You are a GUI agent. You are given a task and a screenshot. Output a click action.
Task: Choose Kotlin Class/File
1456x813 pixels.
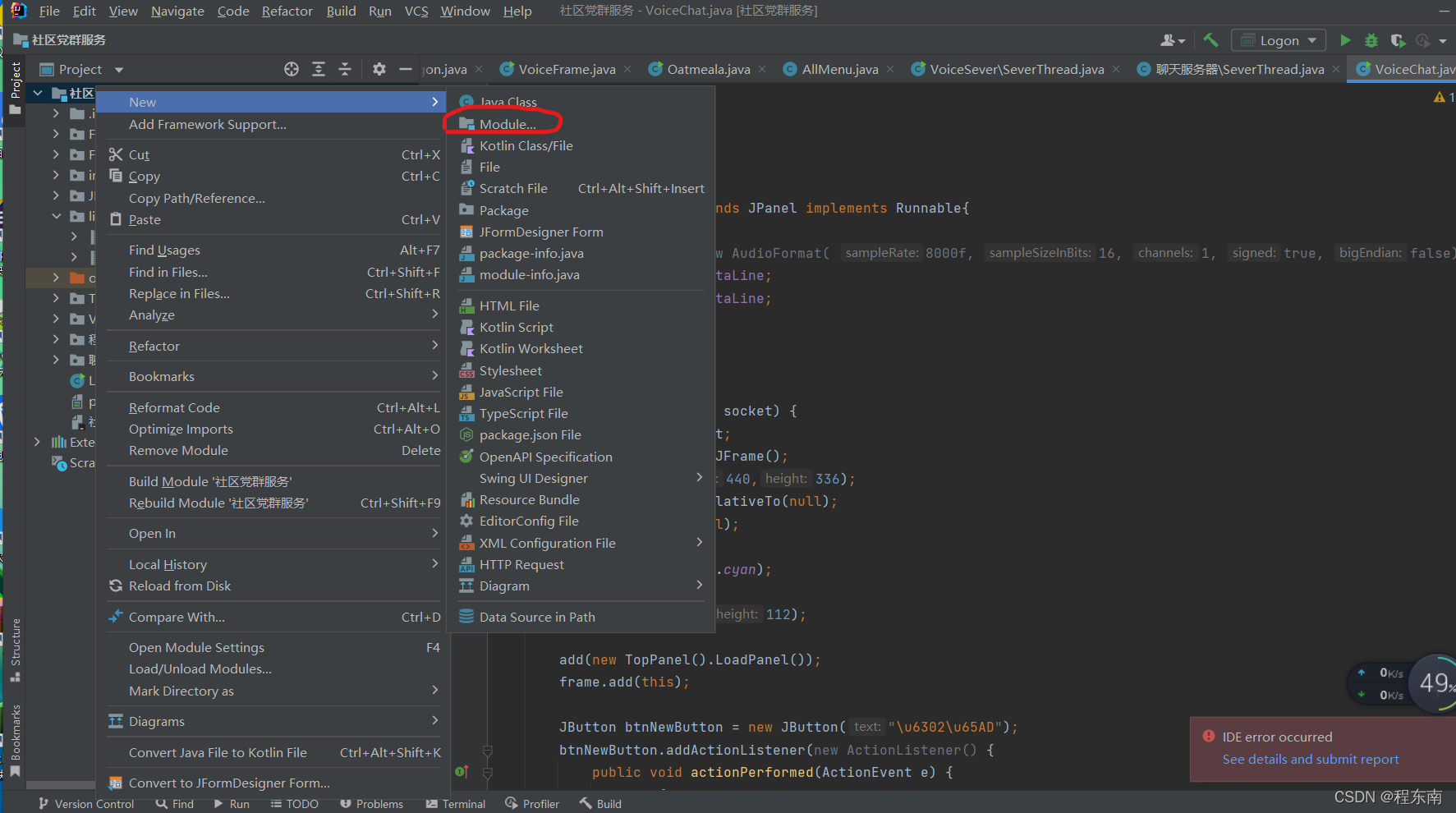[x=580, y=145]
